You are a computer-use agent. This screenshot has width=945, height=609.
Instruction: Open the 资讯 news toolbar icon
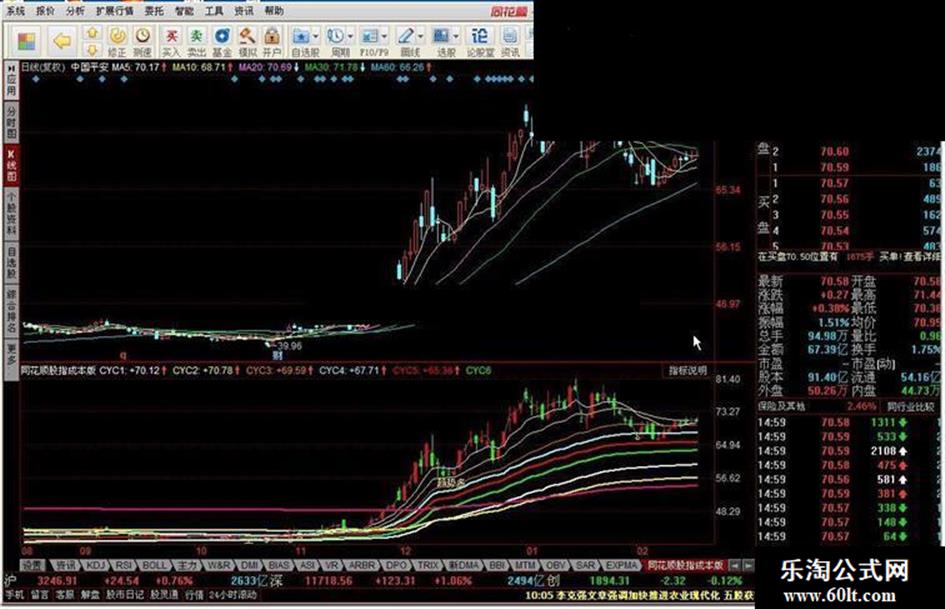click(510, 41)
